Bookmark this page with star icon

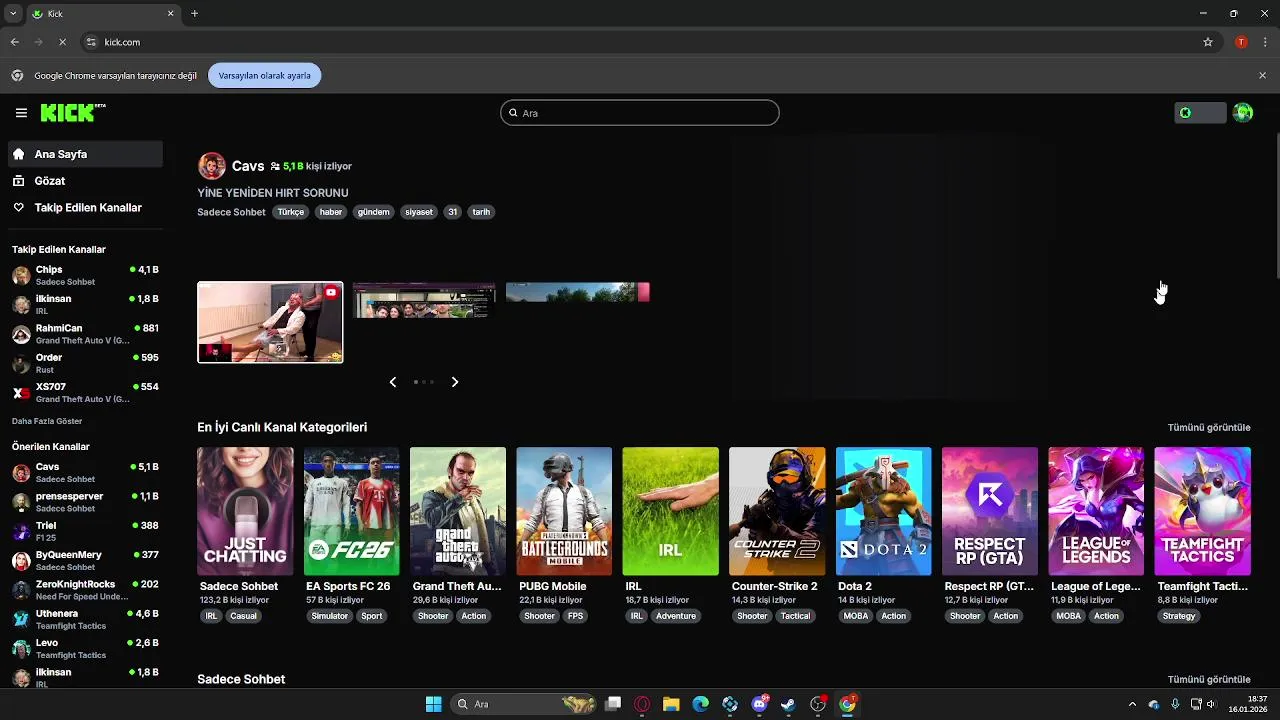(1208, 42)
